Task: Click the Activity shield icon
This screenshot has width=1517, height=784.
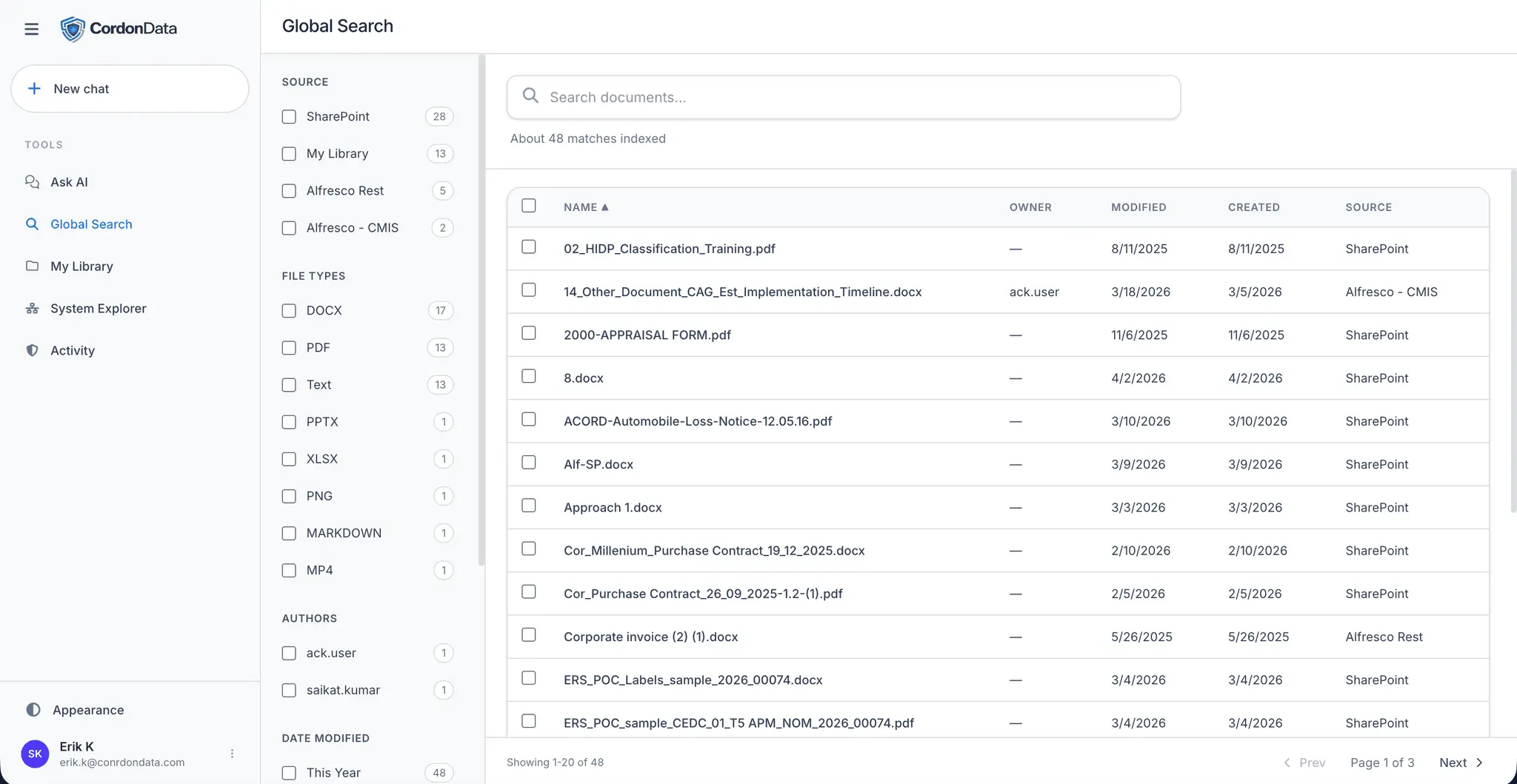Action: coord(32,350)
